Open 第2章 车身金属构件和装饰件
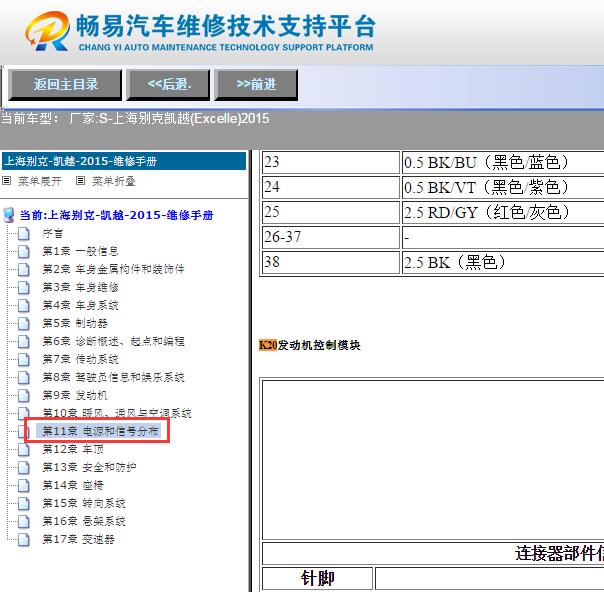Screen dimensions: 604x592 [x=113, y=269]
